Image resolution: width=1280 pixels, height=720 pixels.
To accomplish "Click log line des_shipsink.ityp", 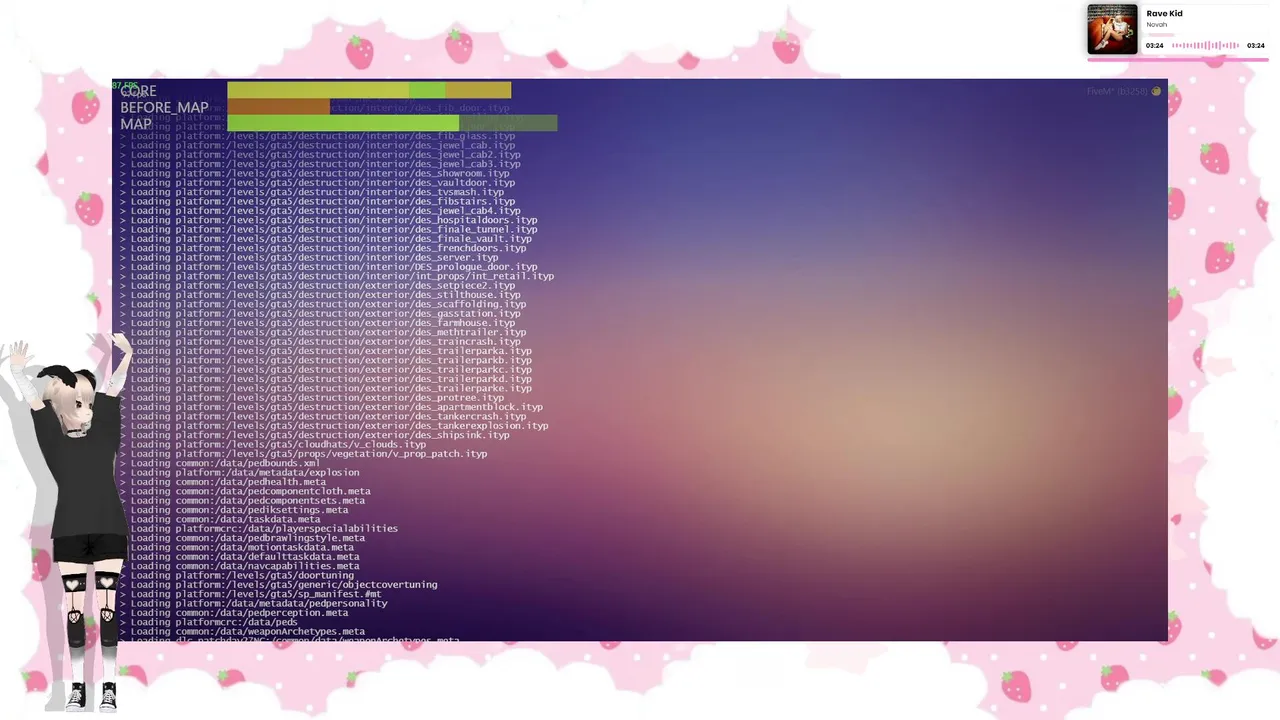I will pos(315,435).
